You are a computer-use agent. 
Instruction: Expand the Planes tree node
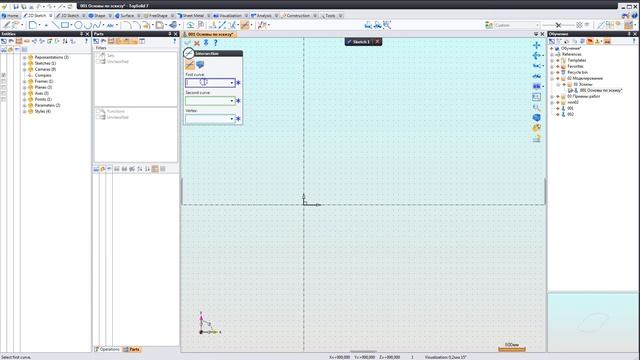(x=24, y=87)
